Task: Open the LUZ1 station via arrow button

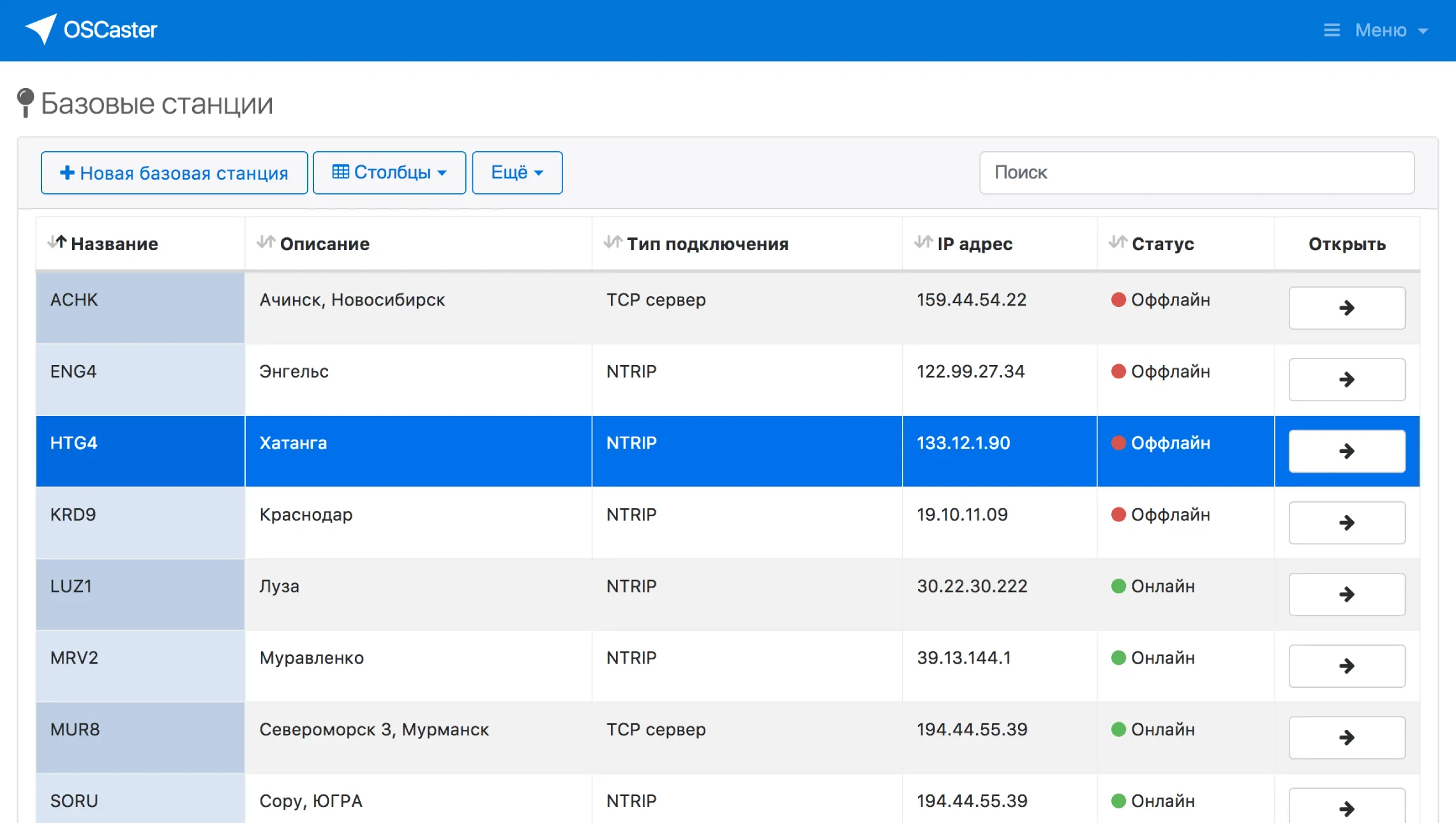Action: [1347, 594]
